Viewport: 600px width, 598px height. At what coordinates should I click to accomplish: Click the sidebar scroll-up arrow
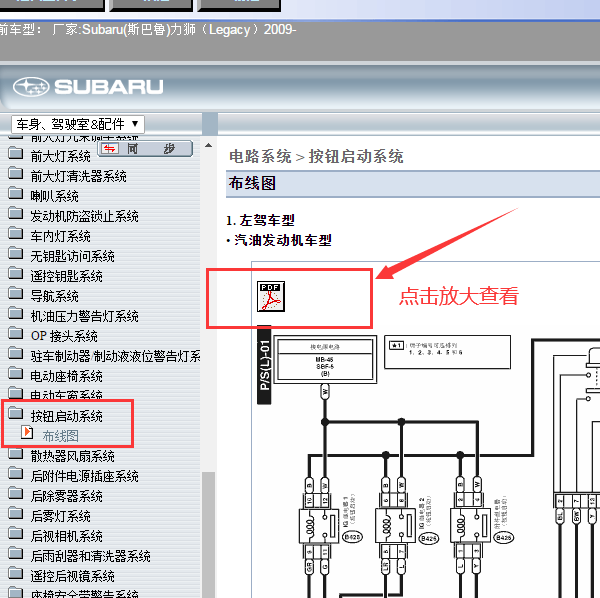(x=209, y=145)
